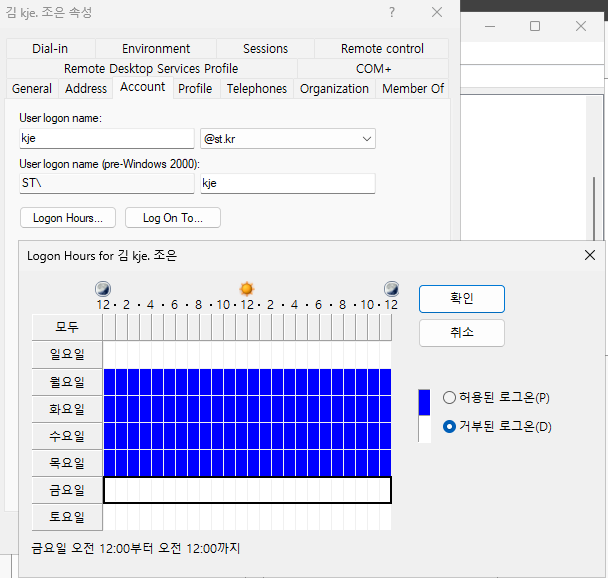The image size is (608, 578).
Task: Open the Dial-in tab
Action: (50, 48)
